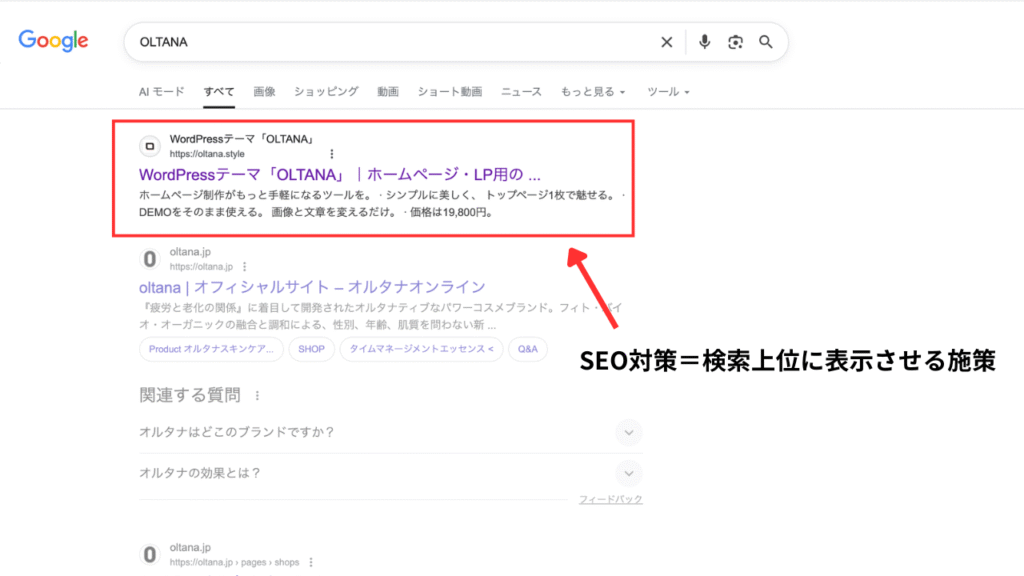Open oltana オフィシャルサイト result link

[312, 287]
